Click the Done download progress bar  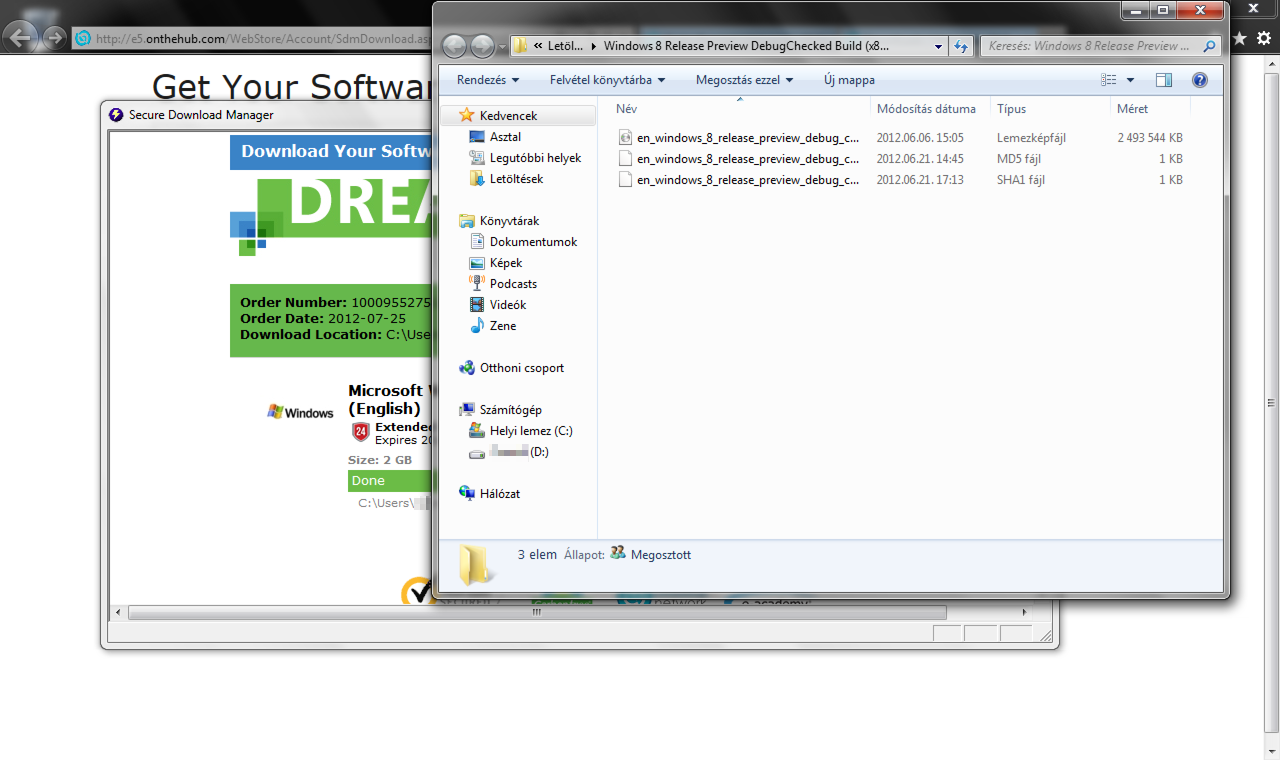(390, 481)
